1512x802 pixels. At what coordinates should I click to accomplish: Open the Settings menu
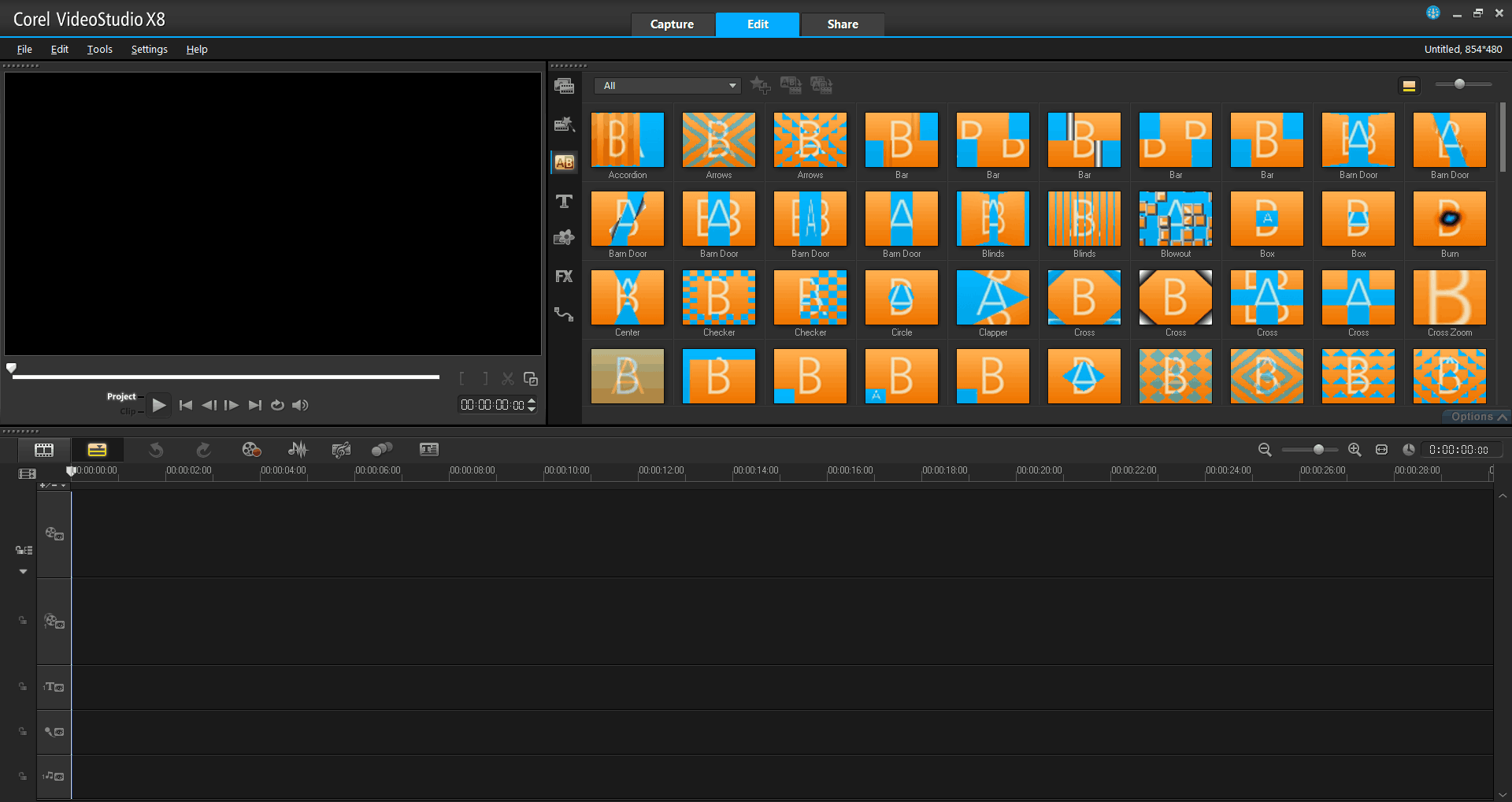point(149,49)
